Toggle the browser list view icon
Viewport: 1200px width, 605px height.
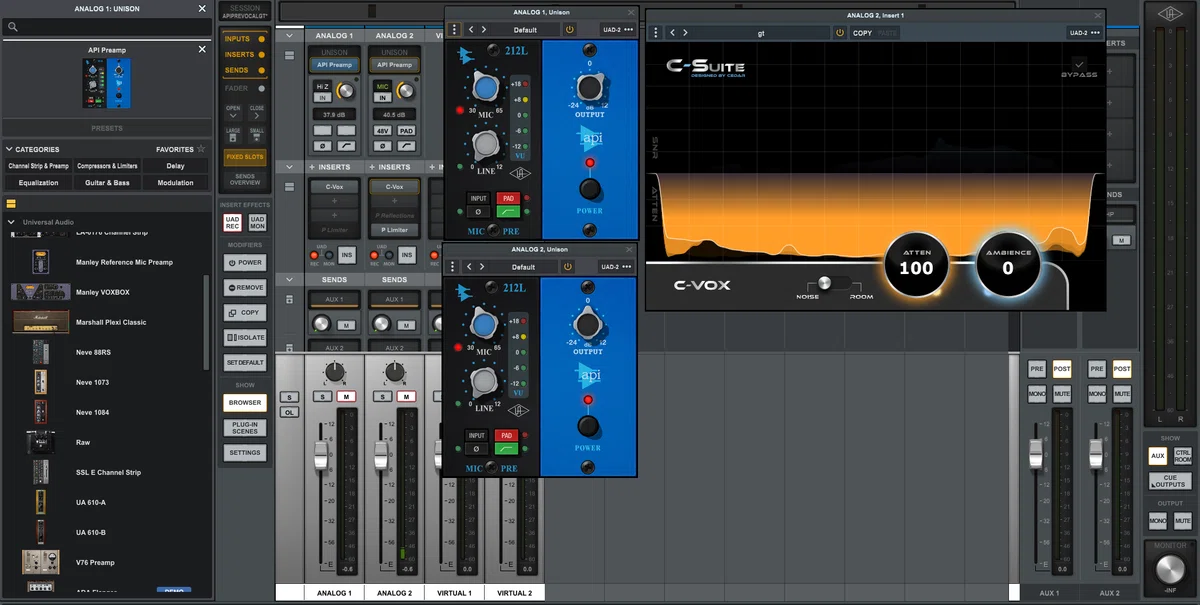click(x=11, y=202)
